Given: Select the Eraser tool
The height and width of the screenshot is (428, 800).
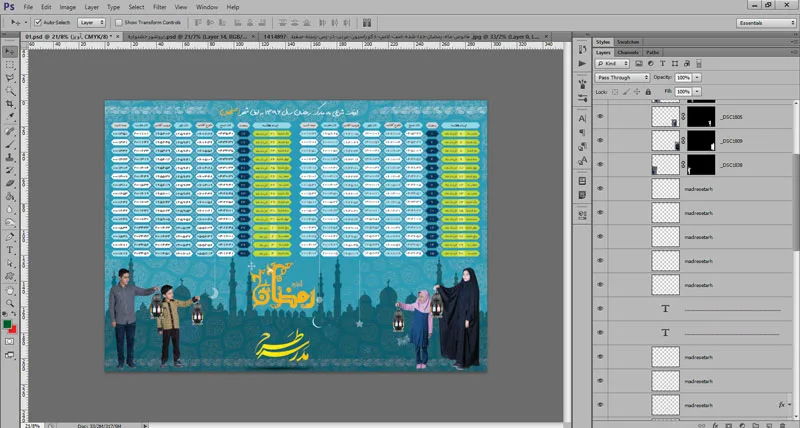Looking at the screenshot, I should coord(10,184).
